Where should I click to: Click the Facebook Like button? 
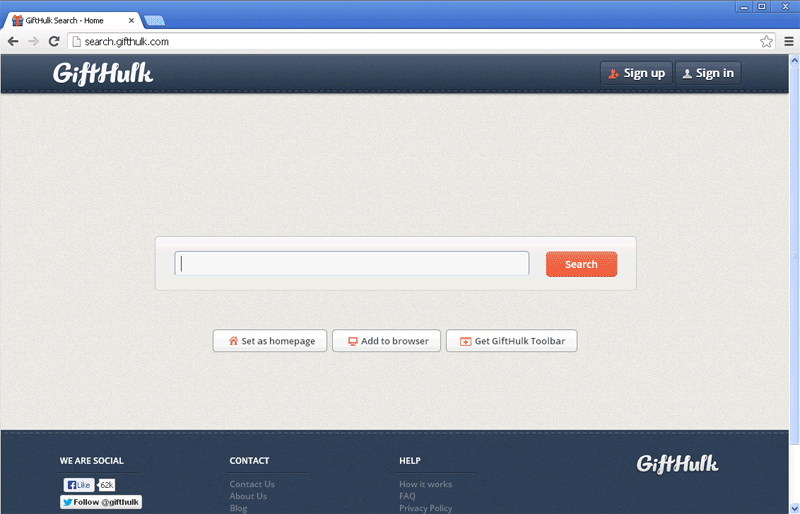pyautogui.click(x=79, y=485)
